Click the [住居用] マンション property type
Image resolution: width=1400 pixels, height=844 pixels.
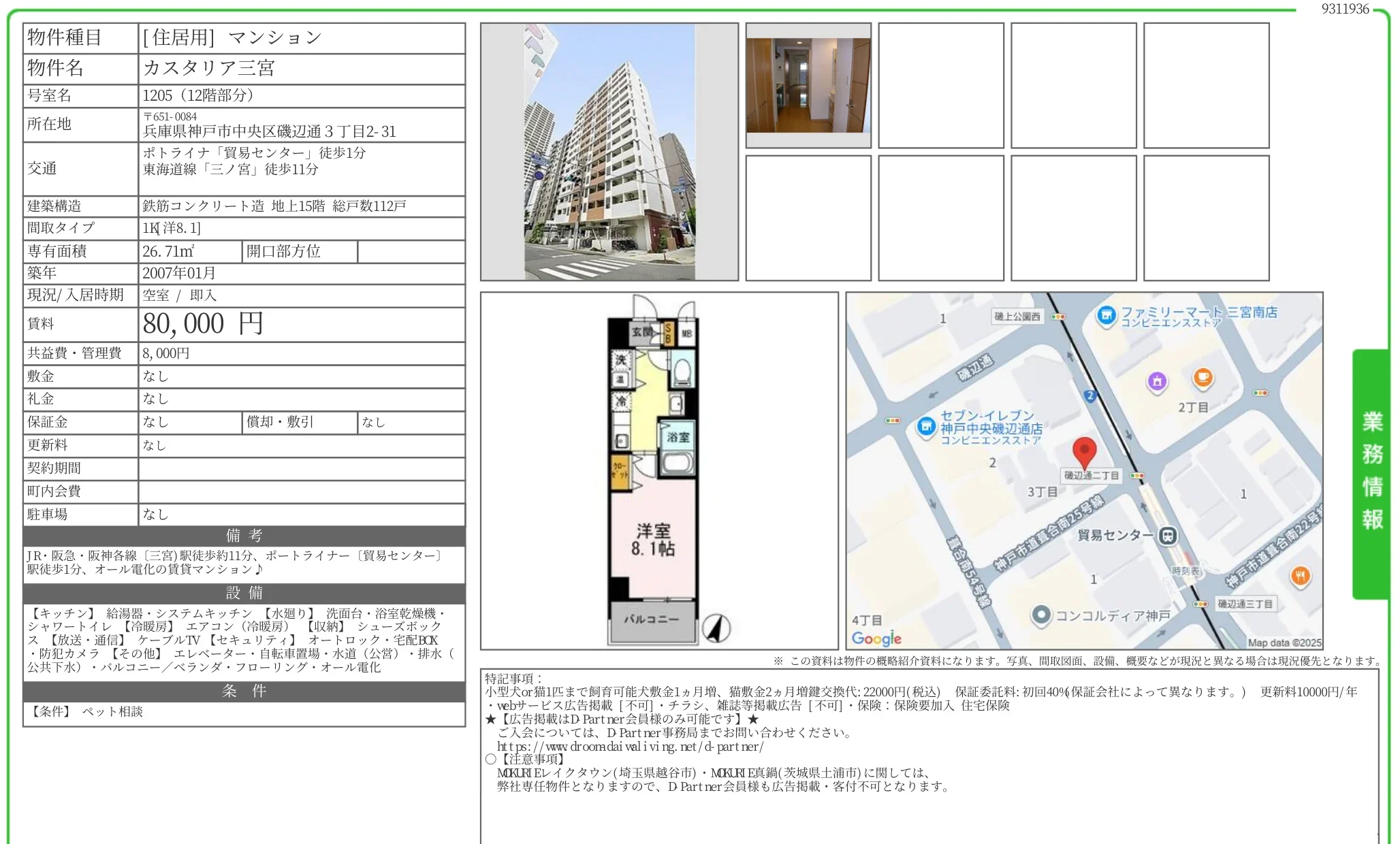[232, 38]
